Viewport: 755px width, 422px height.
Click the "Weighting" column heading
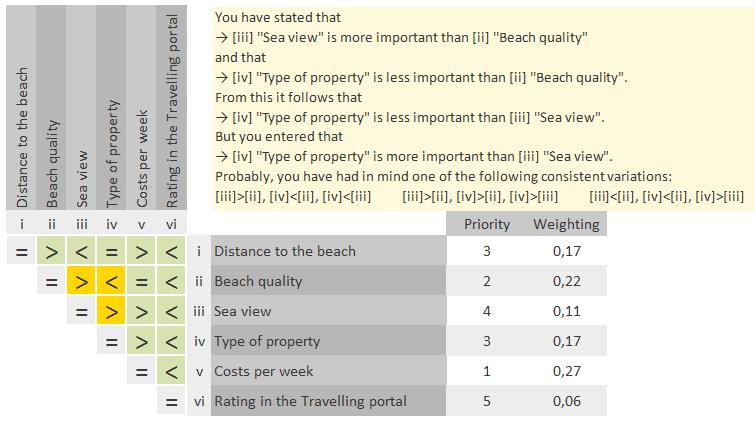click(x=566, y=224)
